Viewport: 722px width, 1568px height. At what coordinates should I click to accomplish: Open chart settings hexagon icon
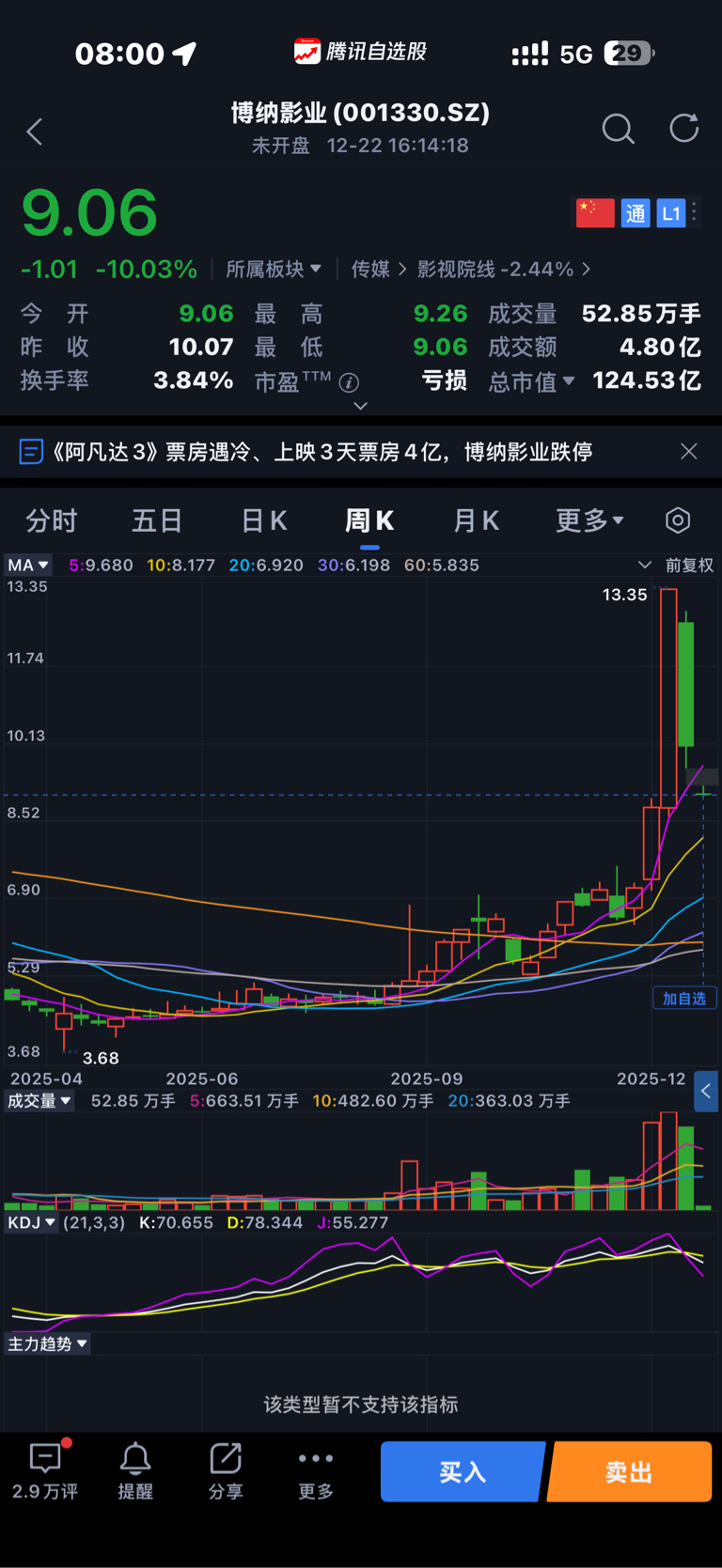678,520
